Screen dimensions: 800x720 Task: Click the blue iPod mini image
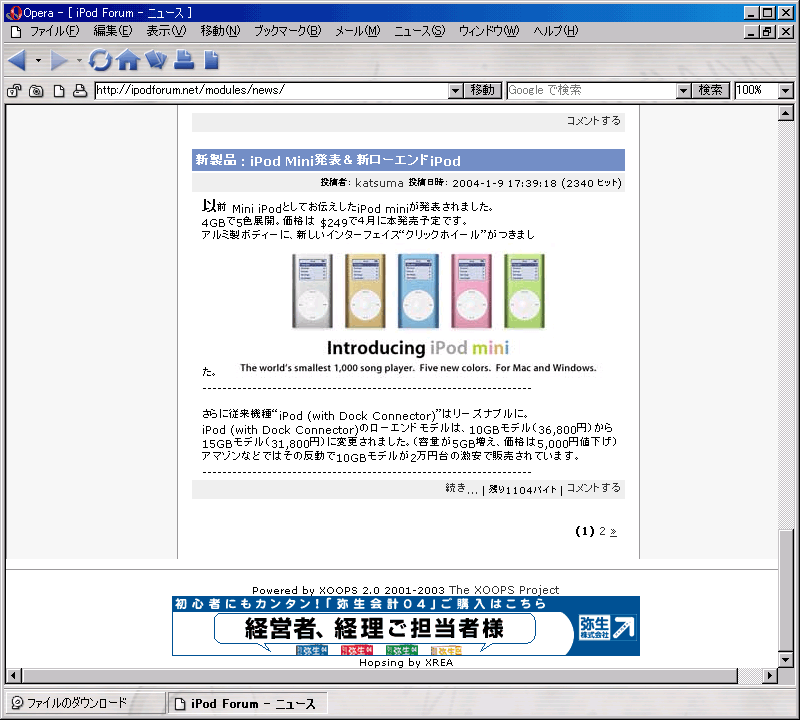click(x=418, y=291)
